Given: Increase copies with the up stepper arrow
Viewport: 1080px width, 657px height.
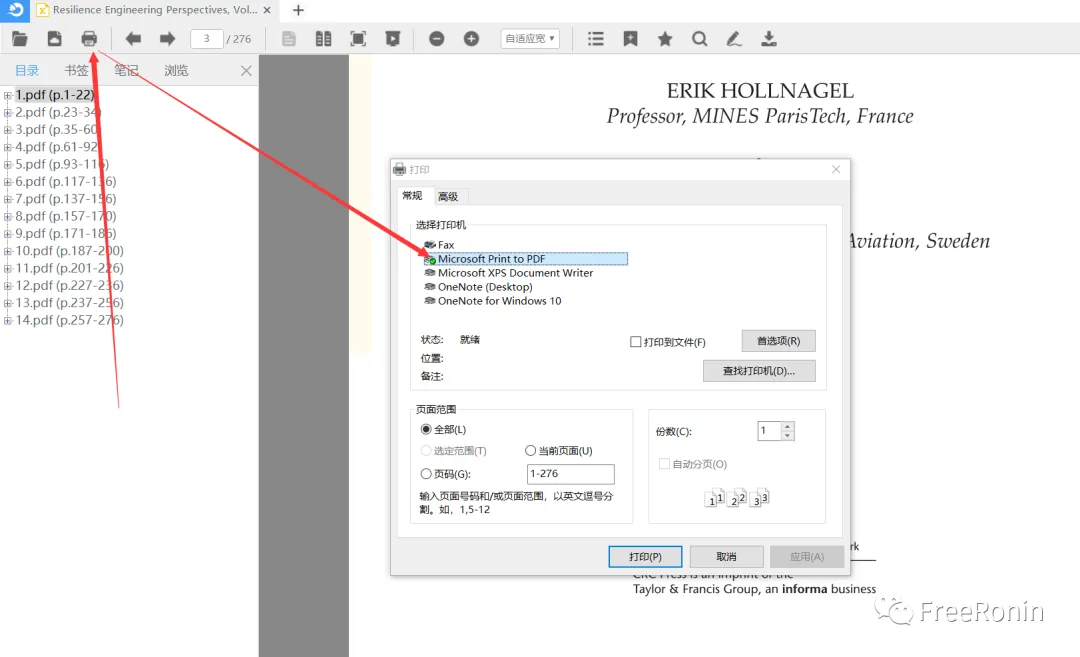Looking at the screenshot, I should 788,426.
